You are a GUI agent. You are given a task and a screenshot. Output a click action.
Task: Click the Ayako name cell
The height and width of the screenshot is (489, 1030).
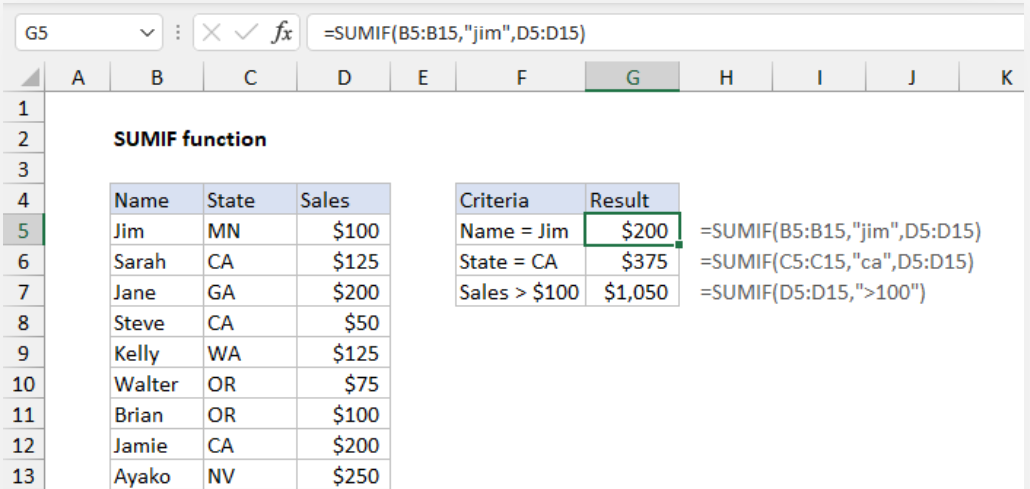[156, 476]
